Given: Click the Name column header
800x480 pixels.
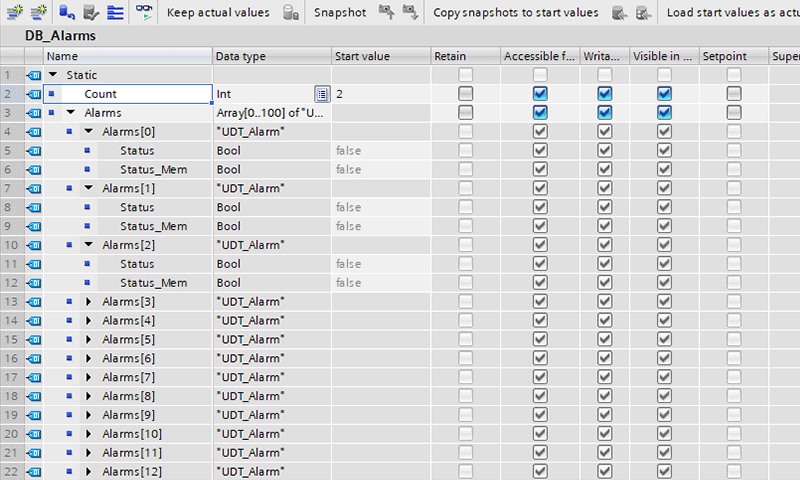Looking at the screenshot, I should (128, 56).
